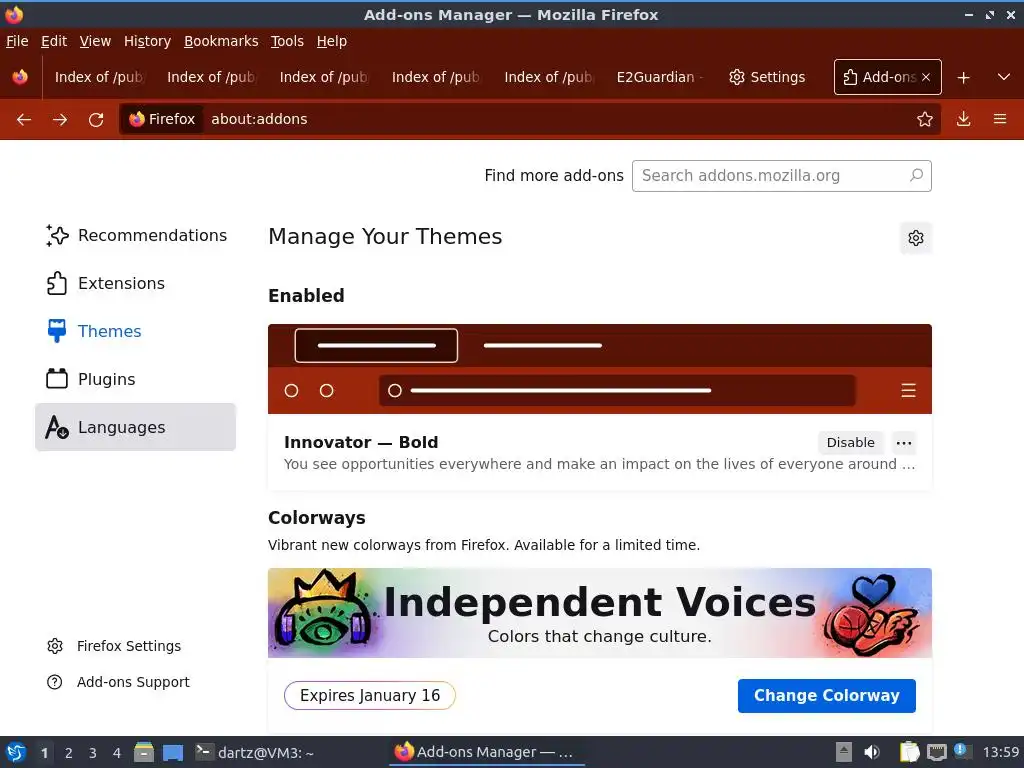This screenshot has height=768, width=1024.
Task: Switch to workspace 3 in taskbar
Action: [93, 753]
